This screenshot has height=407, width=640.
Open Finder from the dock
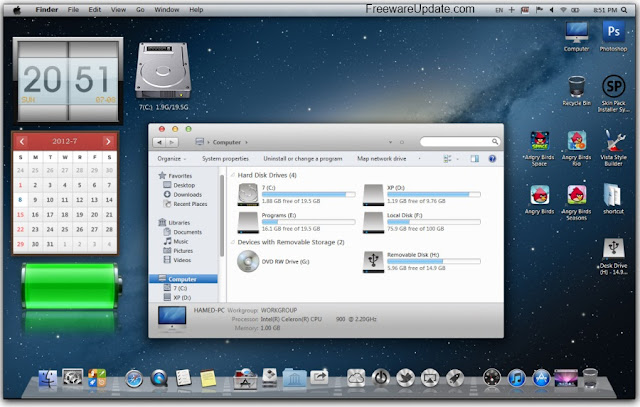[48, 378]
